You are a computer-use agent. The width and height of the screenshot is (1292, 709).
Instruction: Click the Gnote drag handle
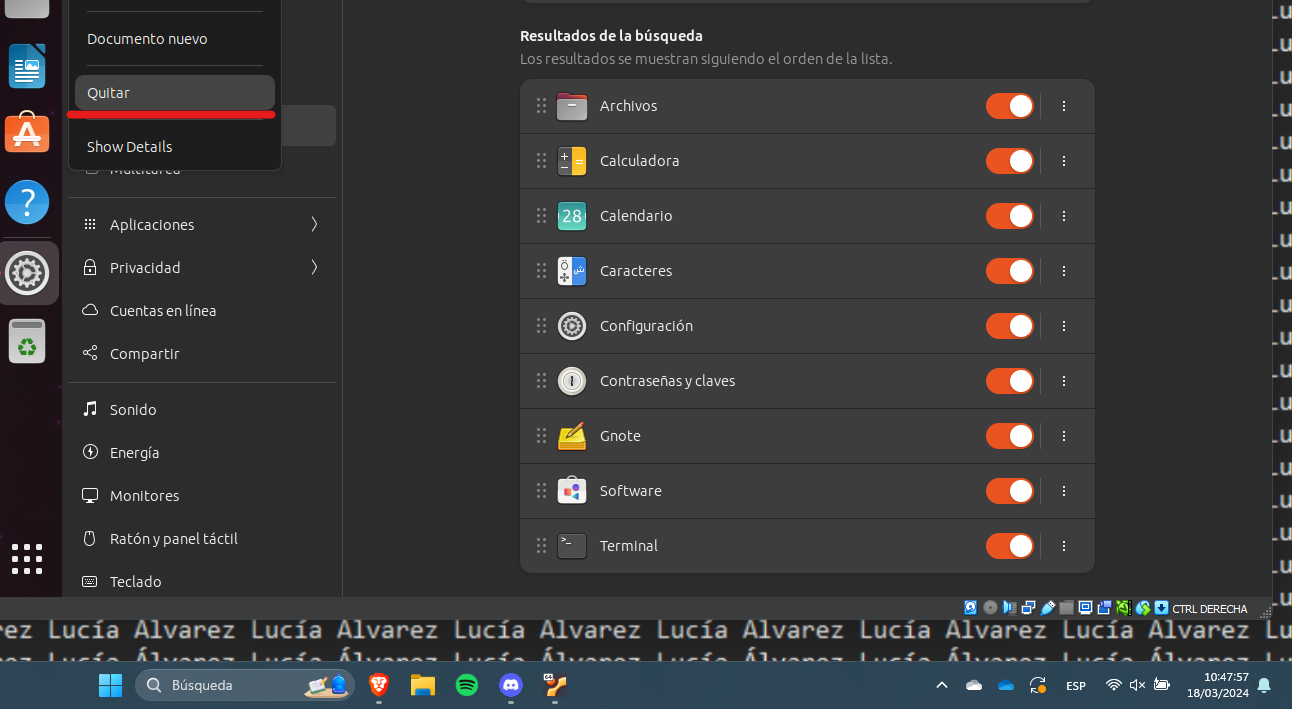(x=541, y=436)
